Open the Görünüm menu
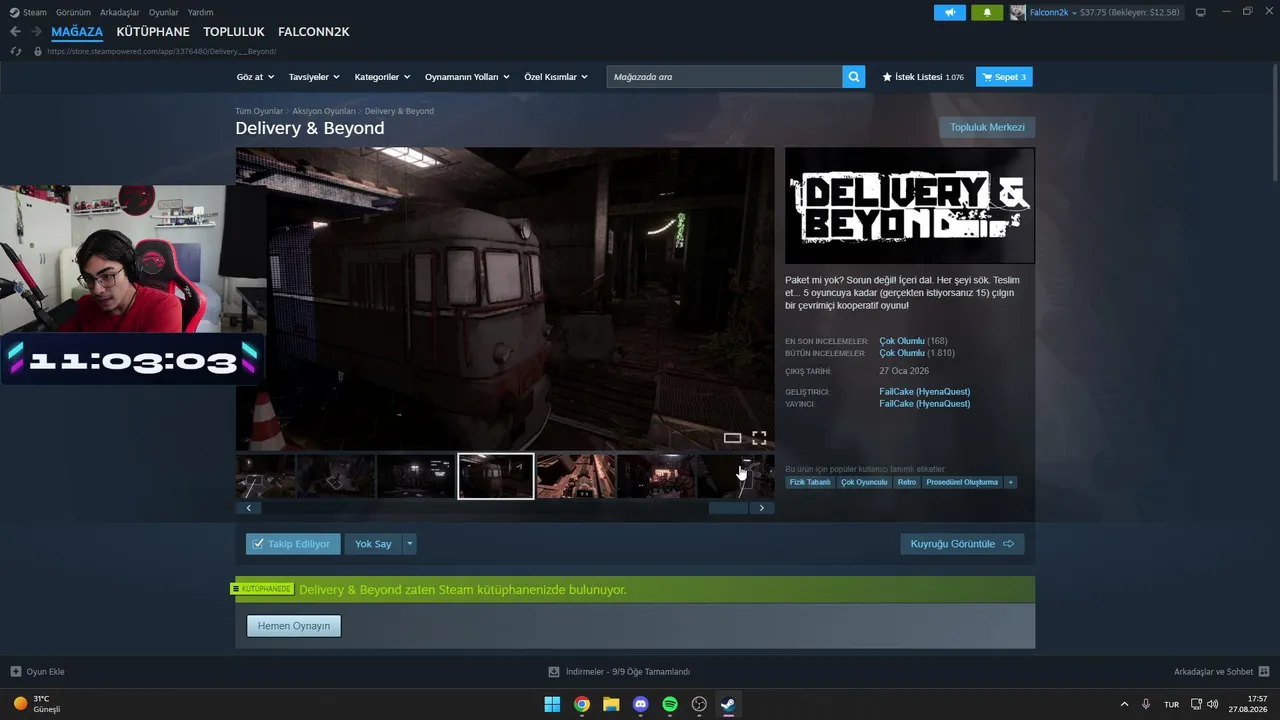The height and width of the screenshot is (720, 1280). (73, 12)
